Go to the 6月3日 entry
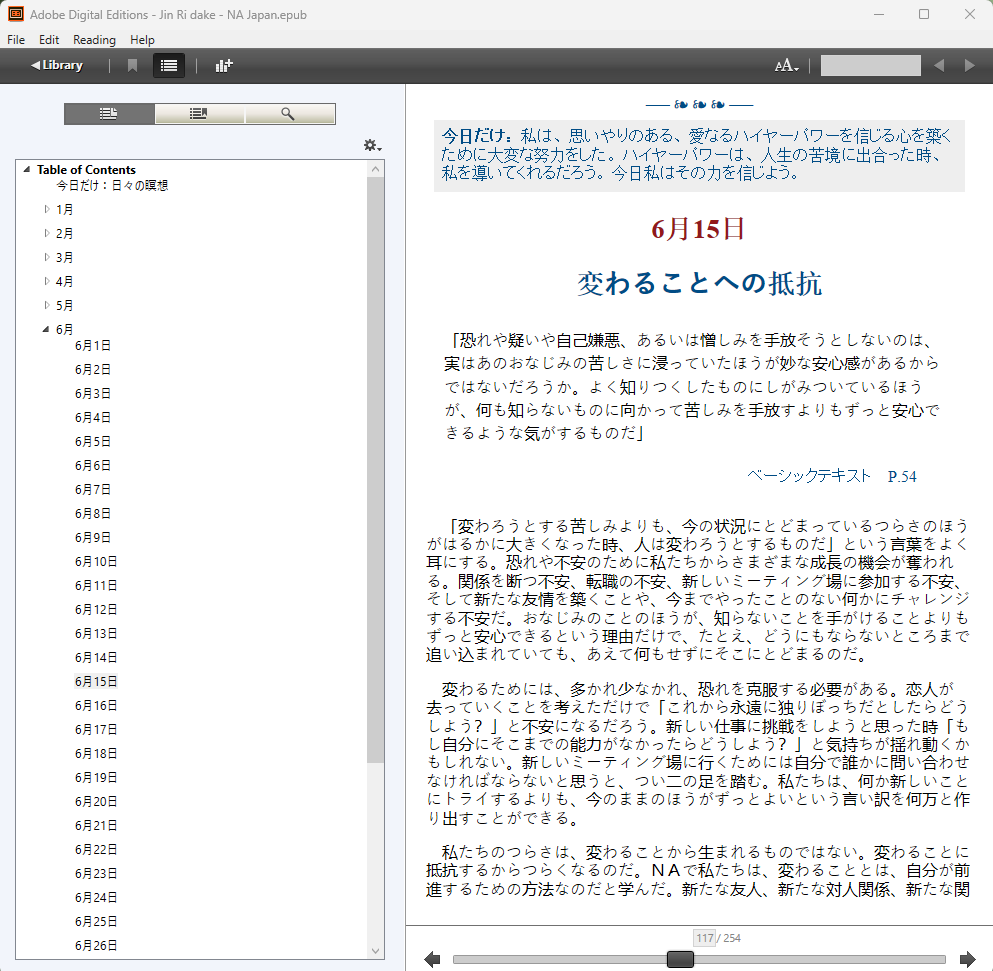Viewport: 993px width, 971px height. point(92,394)
